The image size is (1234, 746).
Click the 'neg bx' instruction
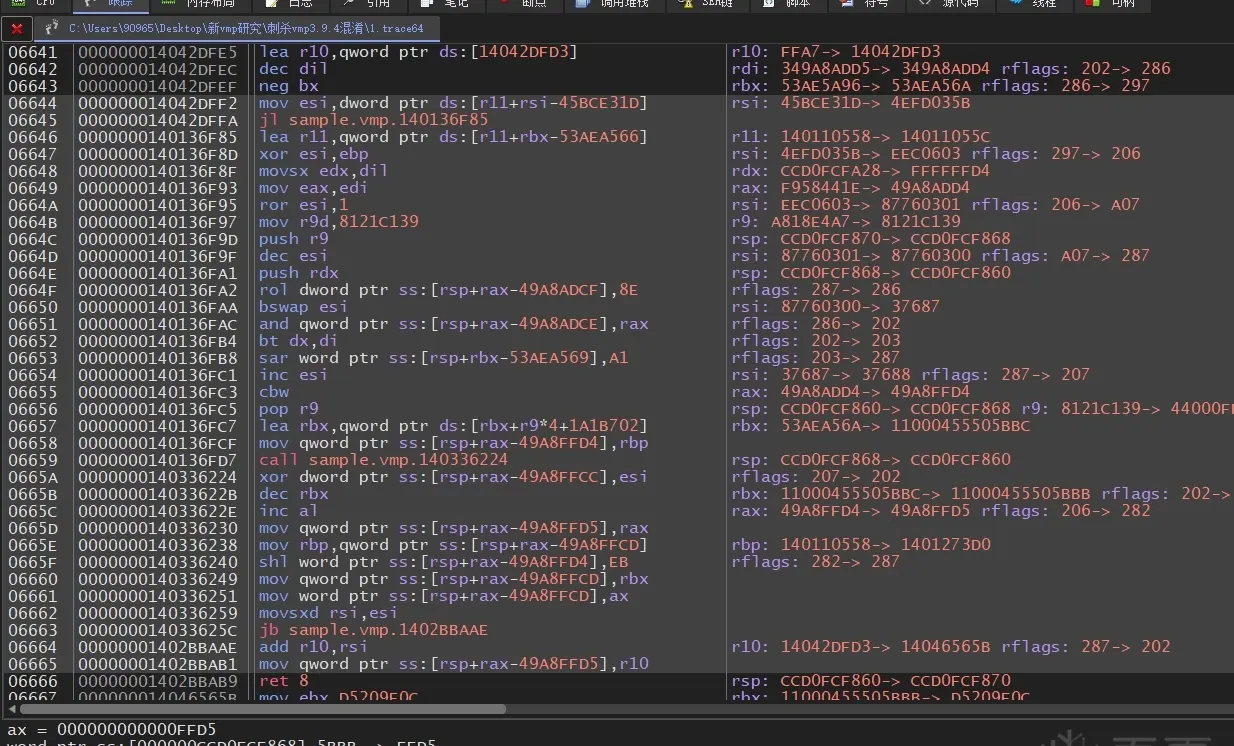289,86
